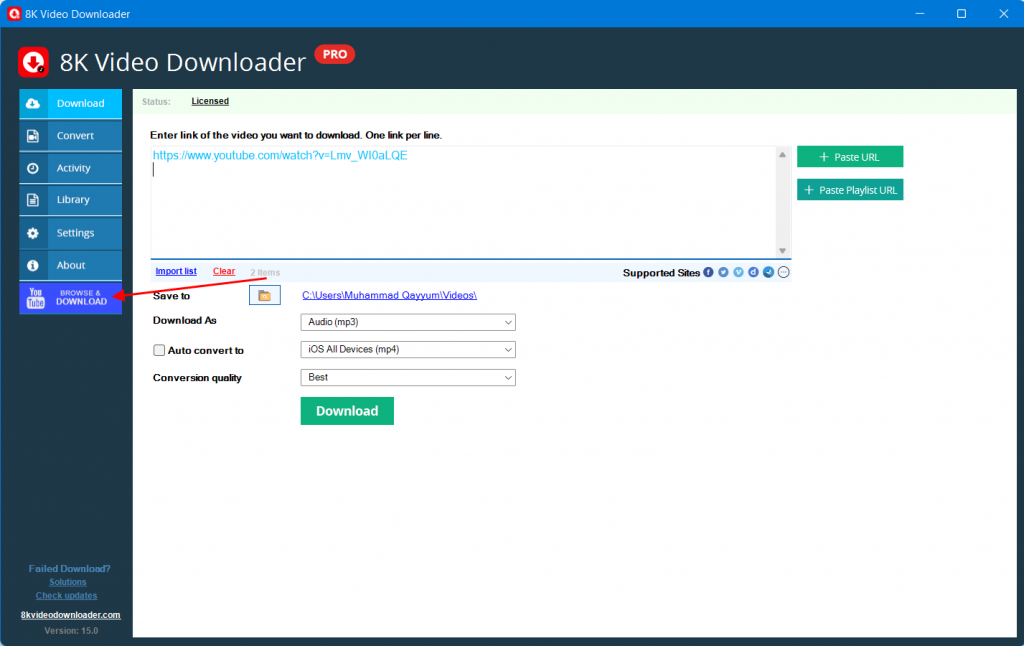Click the YouTube Browse & Download button

click(71, 298)
